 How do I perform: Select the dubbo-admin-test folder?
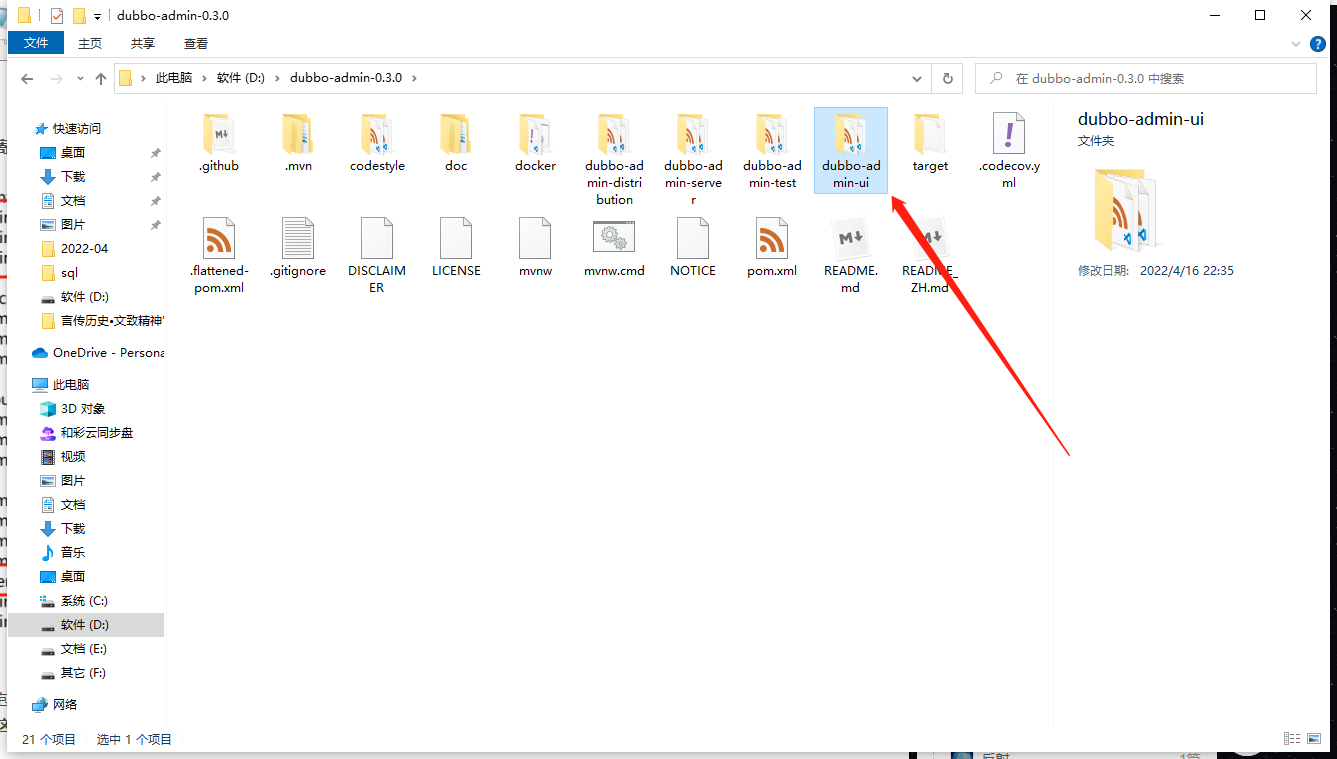[x=772, y=150]
